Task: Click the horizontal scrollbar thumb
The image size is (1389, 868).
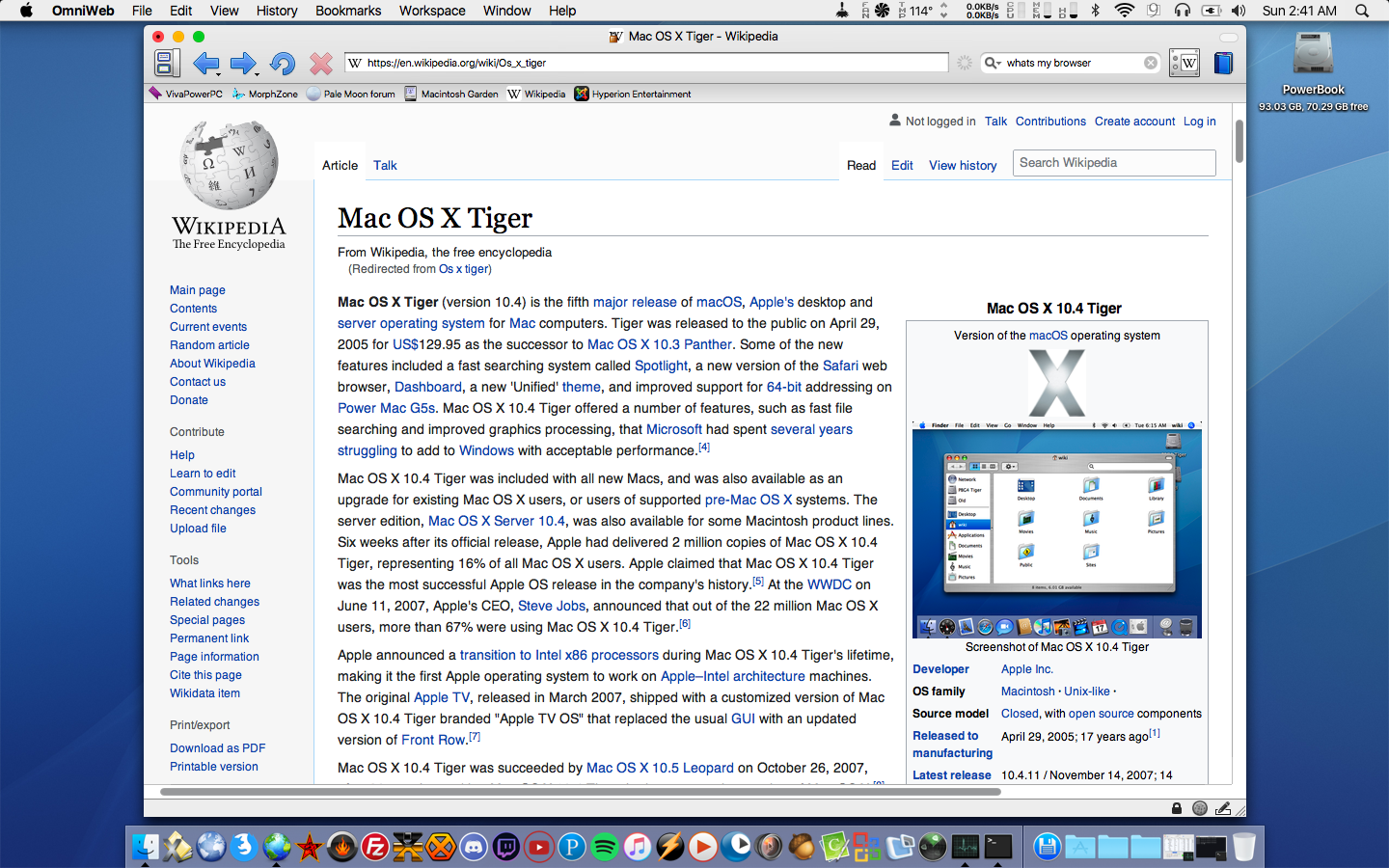Action: click(580, 792)
